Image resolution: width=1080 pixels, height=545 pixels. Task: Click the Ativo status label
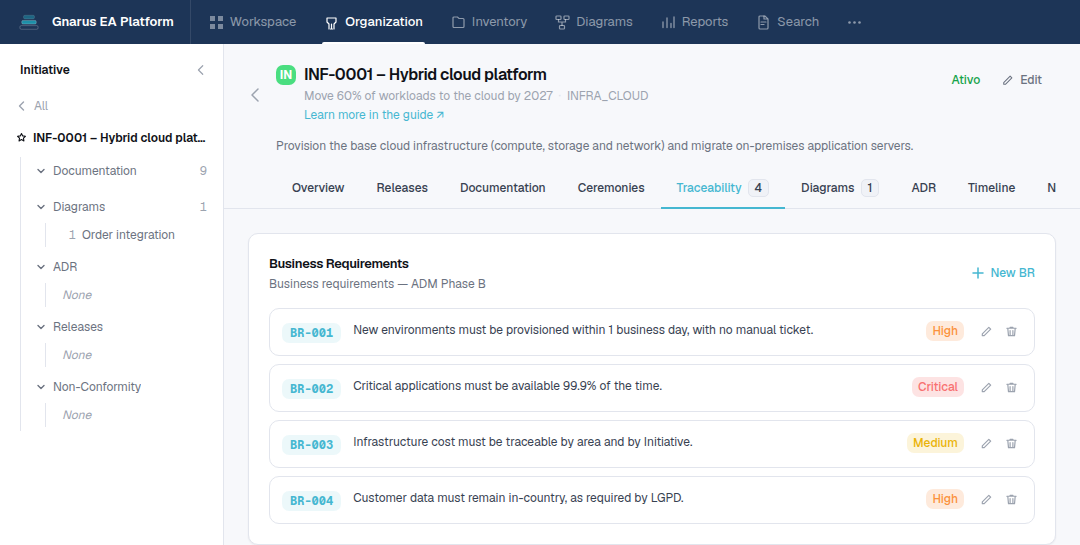click(x=966, y=80)
